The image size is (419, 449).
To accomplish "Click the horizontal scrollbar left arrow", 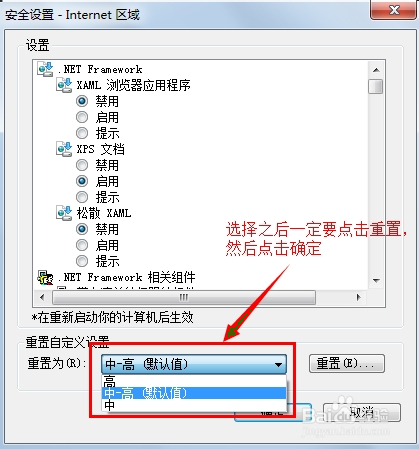I will coord(42,297).
